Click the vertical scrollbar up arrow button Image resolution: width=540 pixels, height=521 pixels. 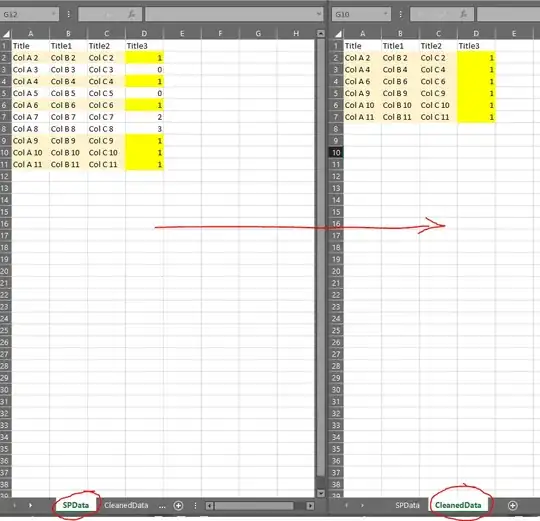(x=321, y=33)
